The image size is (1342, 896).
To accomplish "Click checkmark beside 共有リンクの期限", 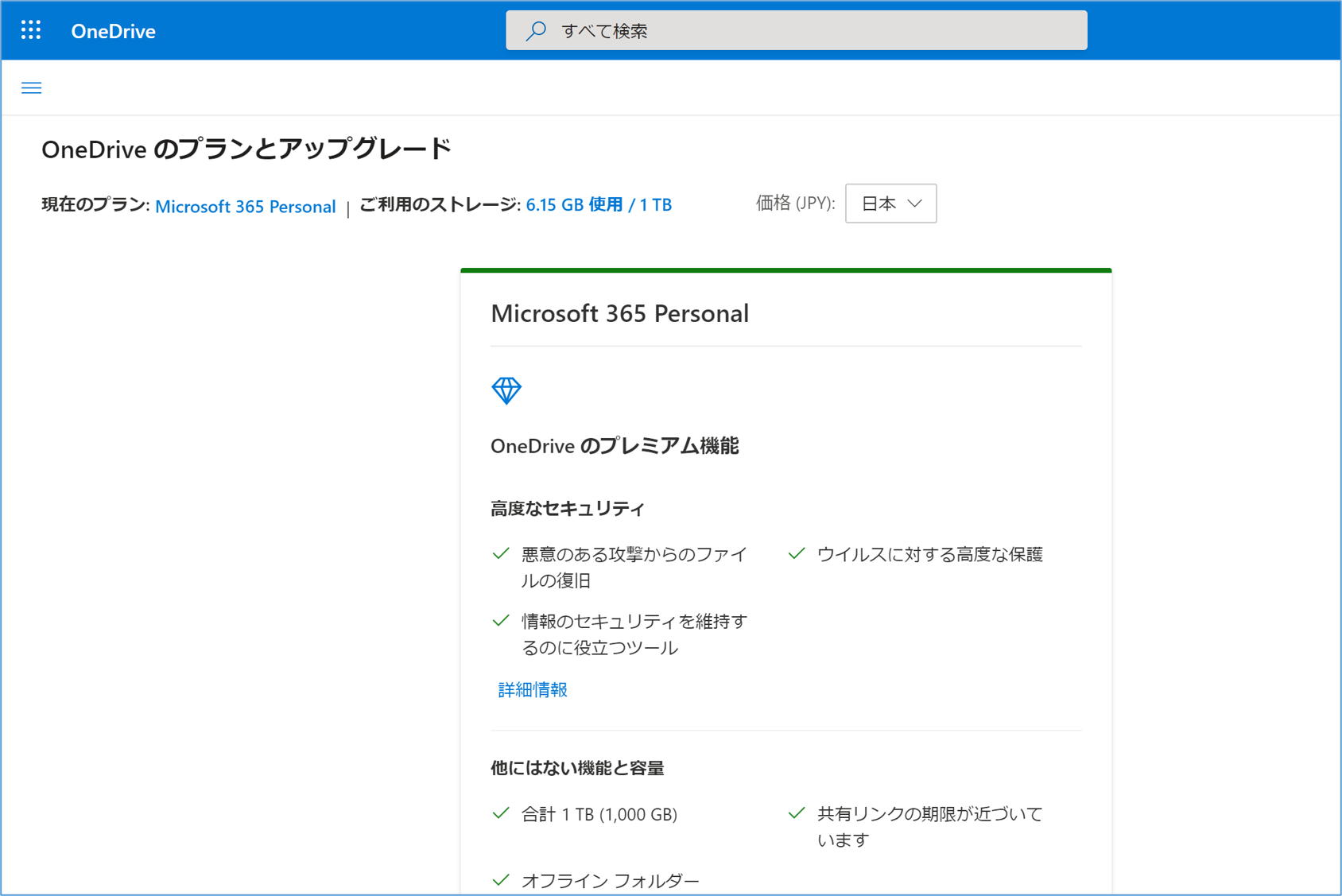I will (x=797, y=813).
